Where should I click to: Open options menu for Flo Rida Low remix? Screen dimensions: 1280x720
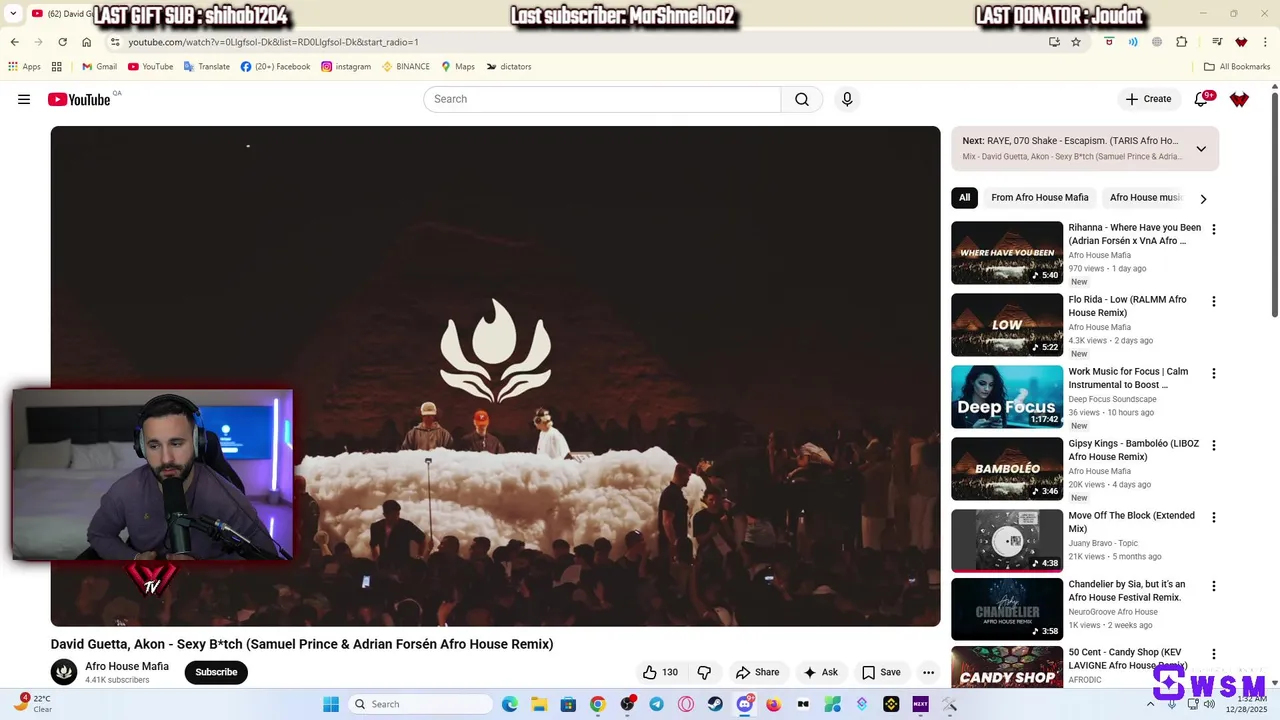click(1214, 301)
